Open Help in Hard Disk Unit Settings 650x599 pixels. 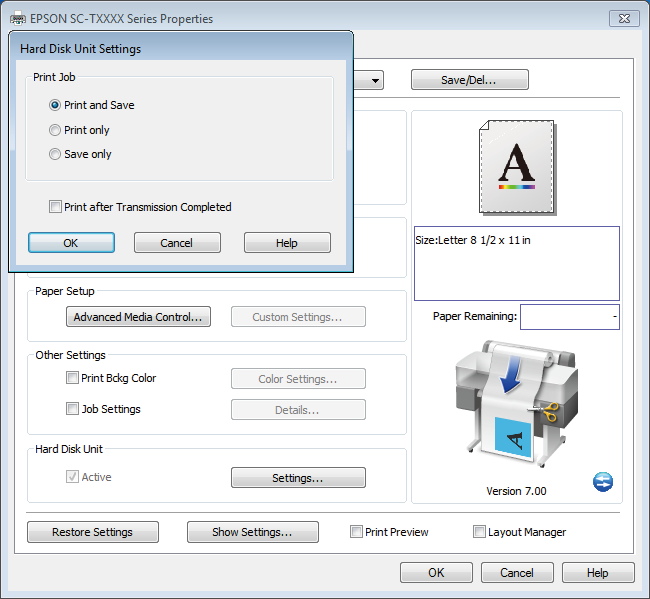point(287,243)
